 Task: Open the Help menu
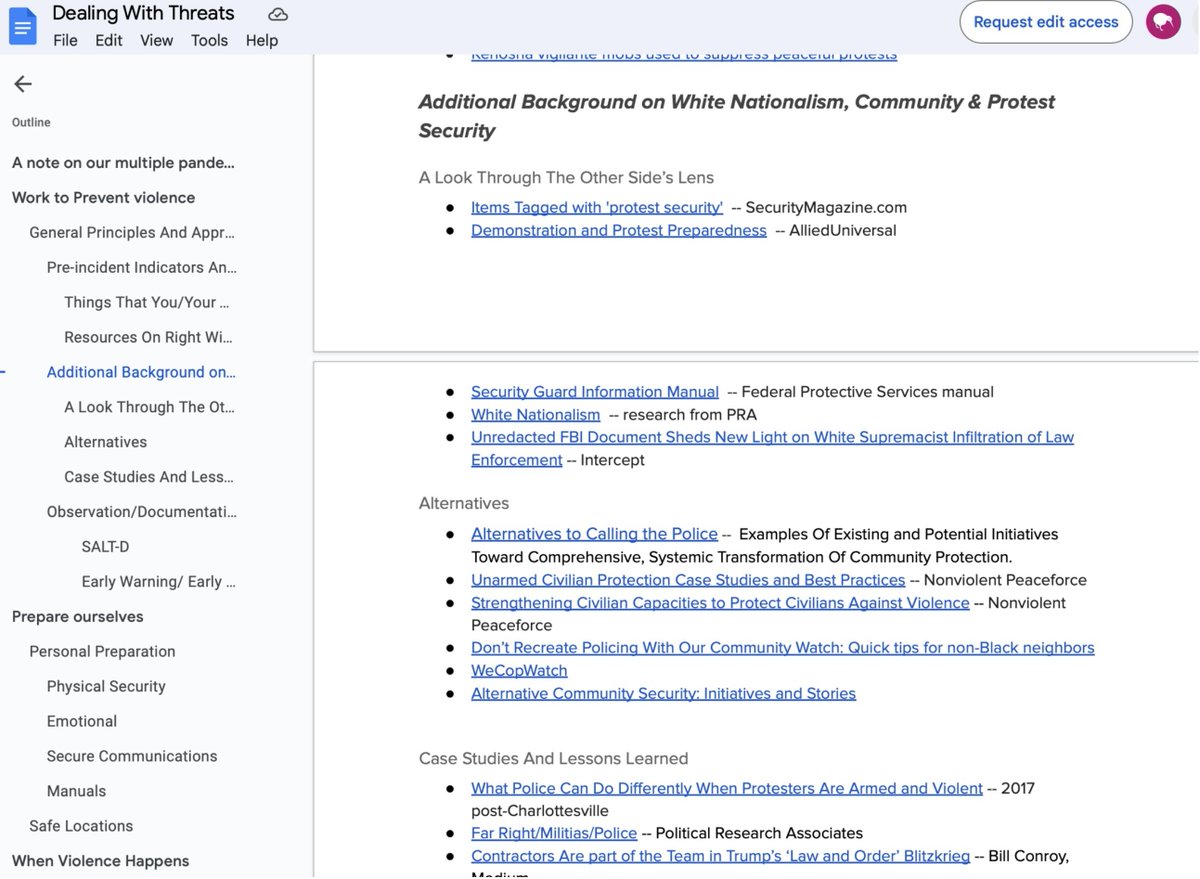262,40
